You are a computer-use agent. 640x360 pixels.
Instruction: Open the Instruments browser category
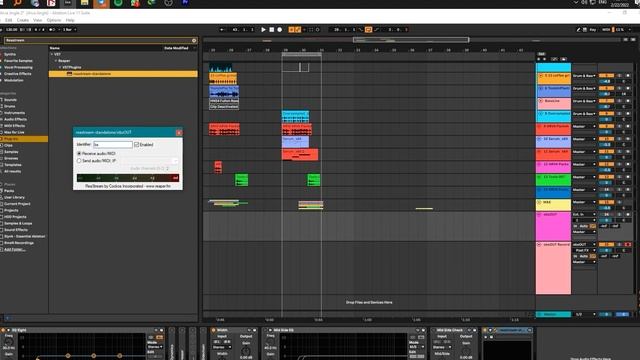[14, 113]
